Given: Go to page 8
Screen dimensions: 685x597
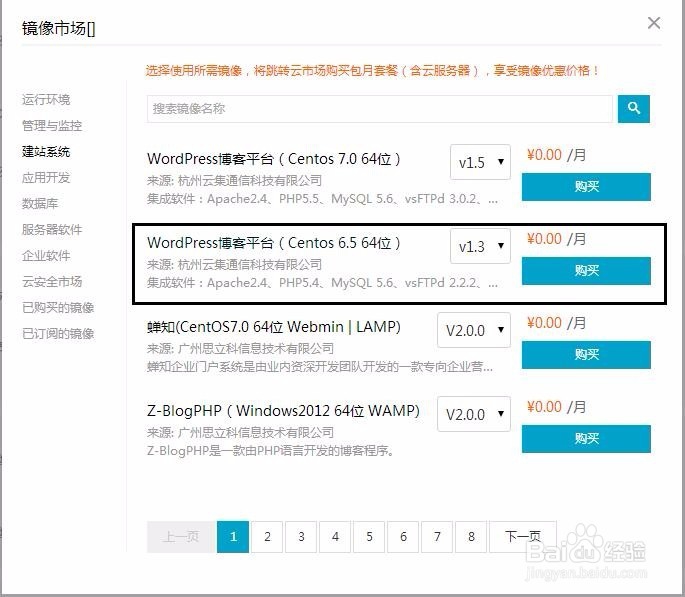Looking at the screenshot, I should [471, 537].
